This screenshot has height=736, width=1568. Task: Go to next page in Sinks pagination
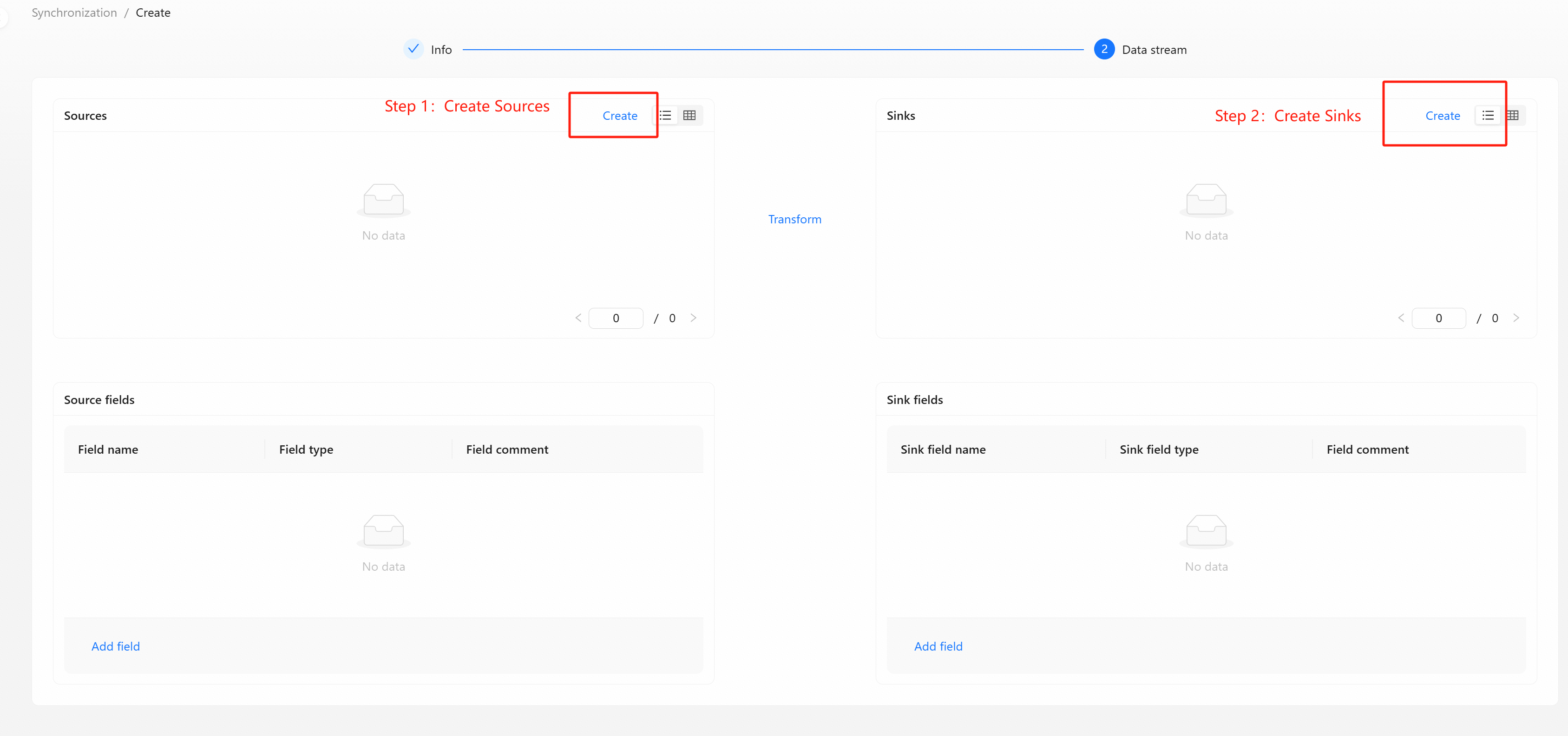[x=1516, y=318]
